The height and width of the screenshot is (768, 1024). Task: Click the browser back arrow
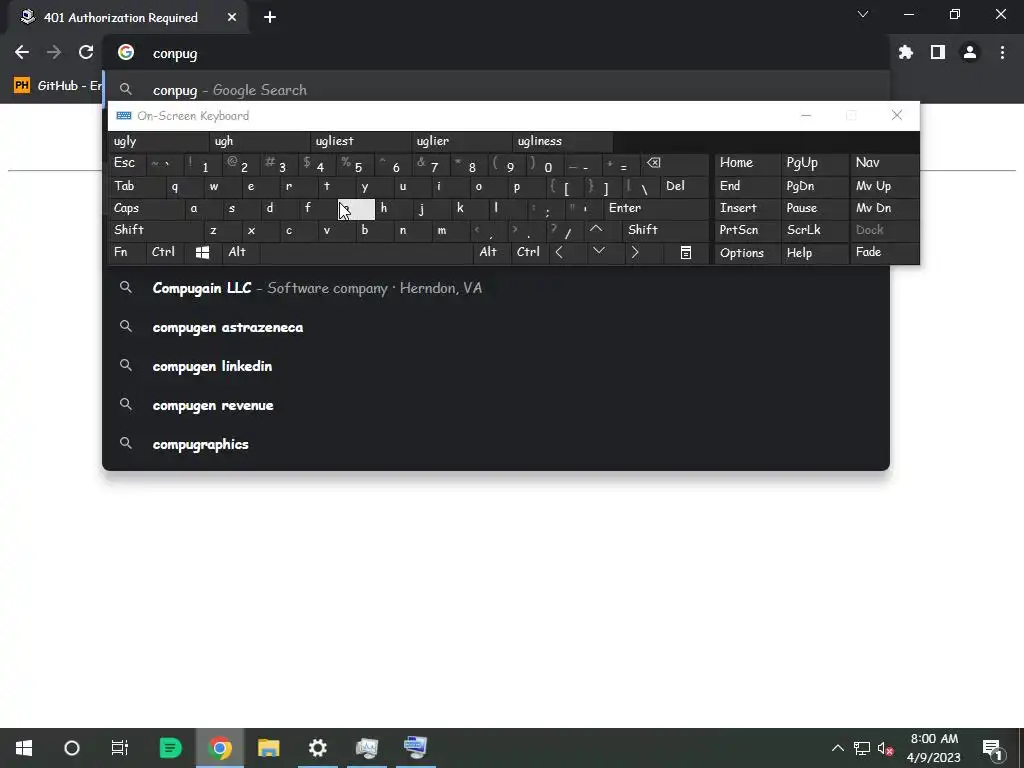coord(22,52)
